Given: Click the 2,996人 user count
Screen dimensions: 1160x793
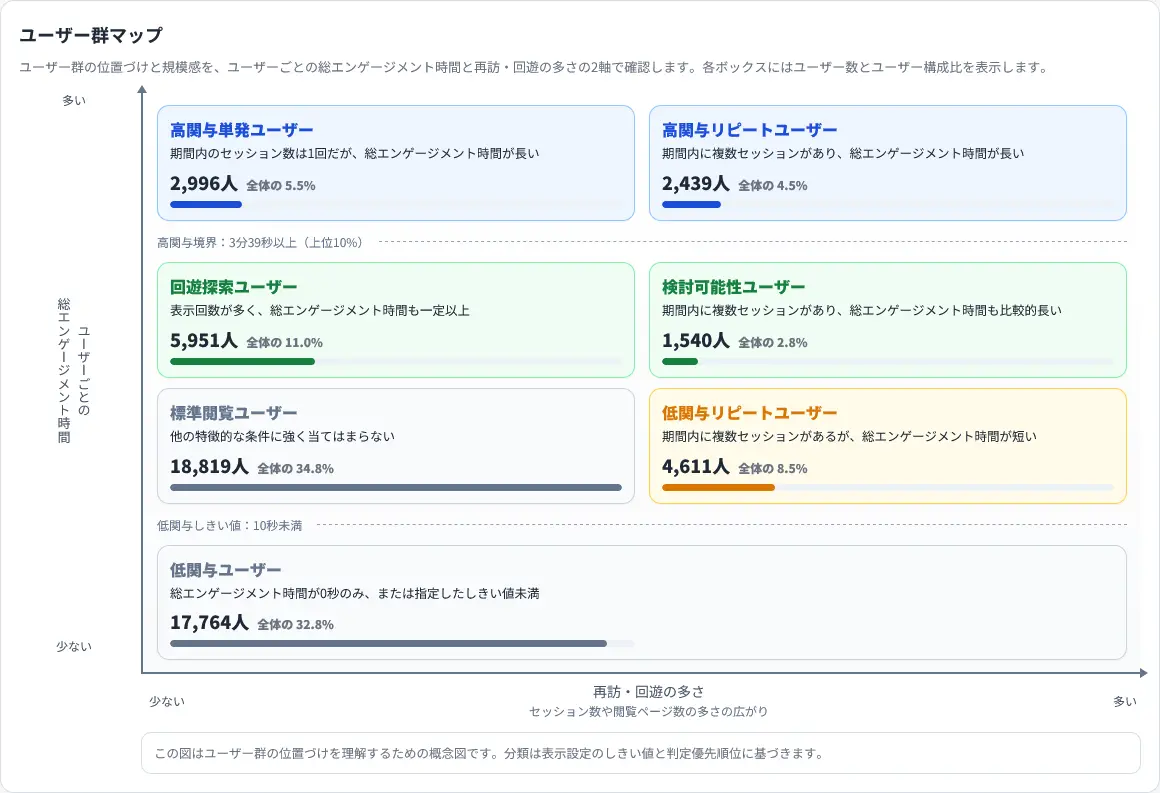Looking at the screenshot, I should pos(203,183).
